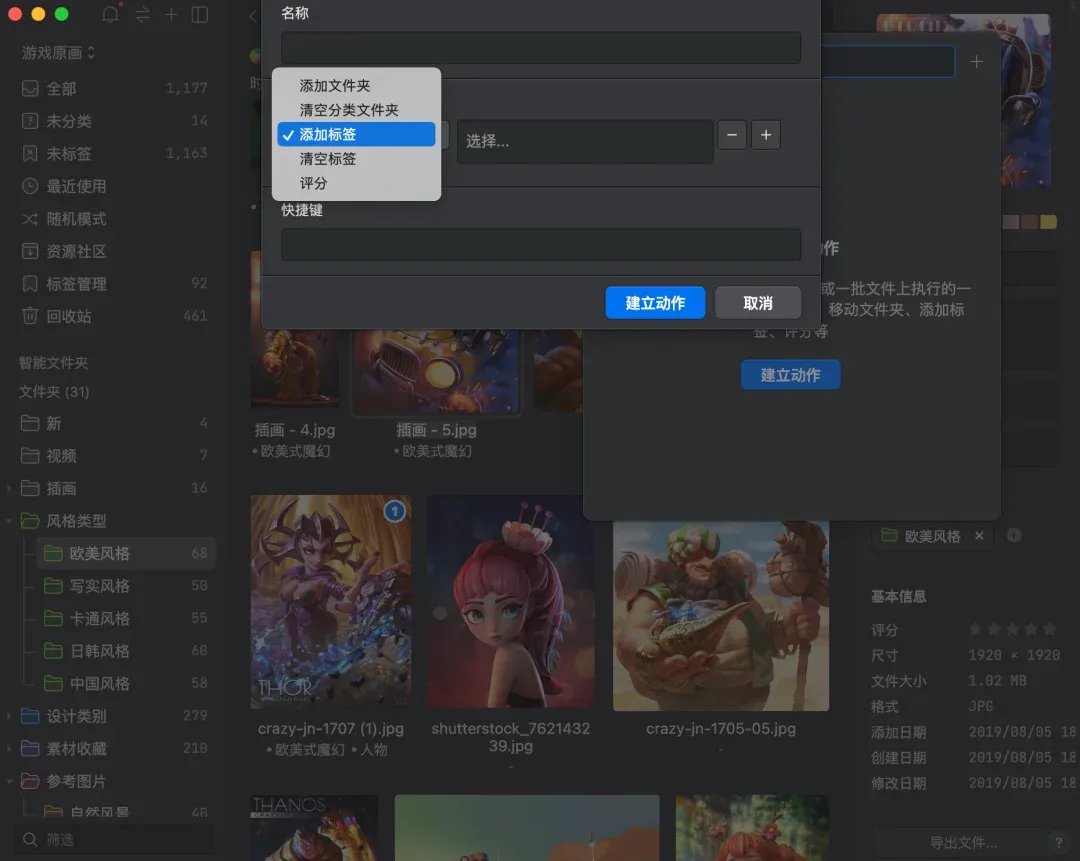Select the 卡通风格 subfolder

click(126, 618)
